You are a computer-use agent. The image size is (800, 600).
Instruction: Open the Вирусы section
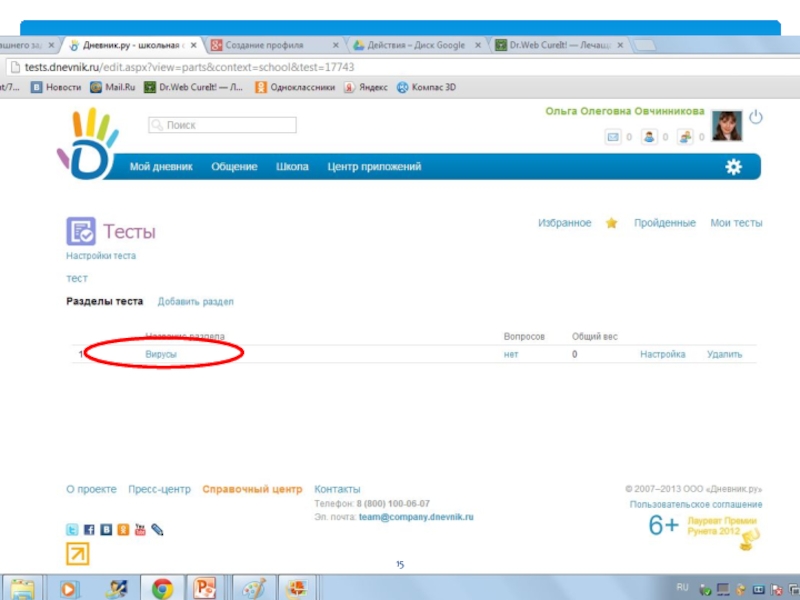pos(161,354)
